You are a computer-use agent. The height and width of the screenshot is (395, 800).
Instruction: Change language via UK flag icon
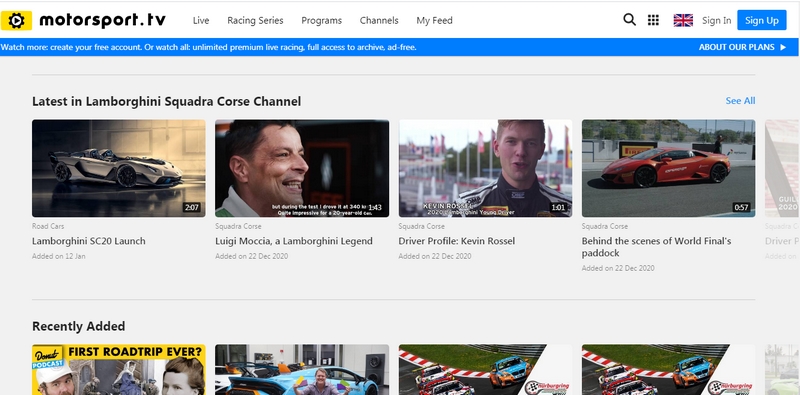click(x=683, y=20)
